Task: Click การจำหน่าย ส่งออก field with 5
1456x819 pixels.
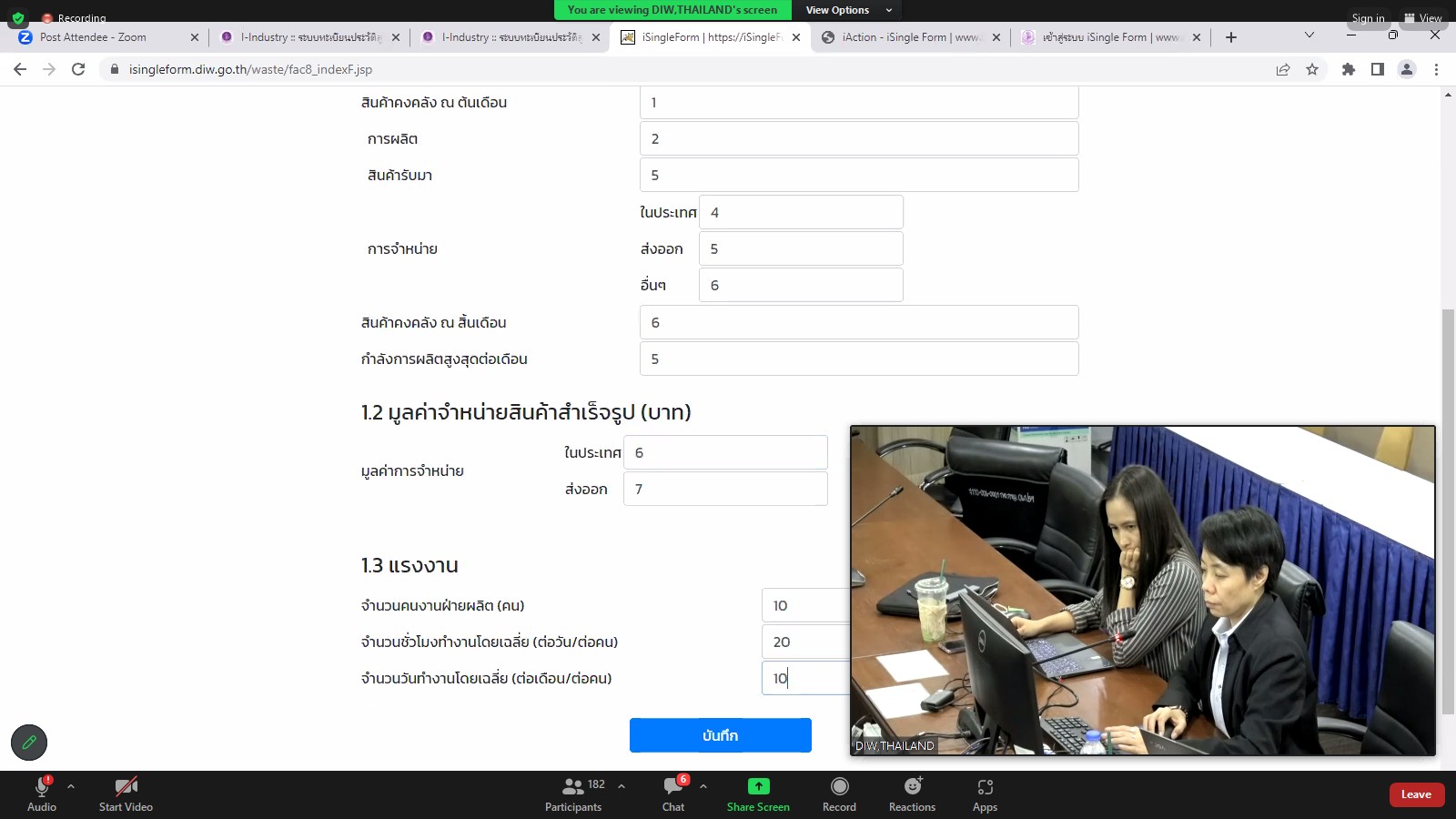Action: [801, 248]
